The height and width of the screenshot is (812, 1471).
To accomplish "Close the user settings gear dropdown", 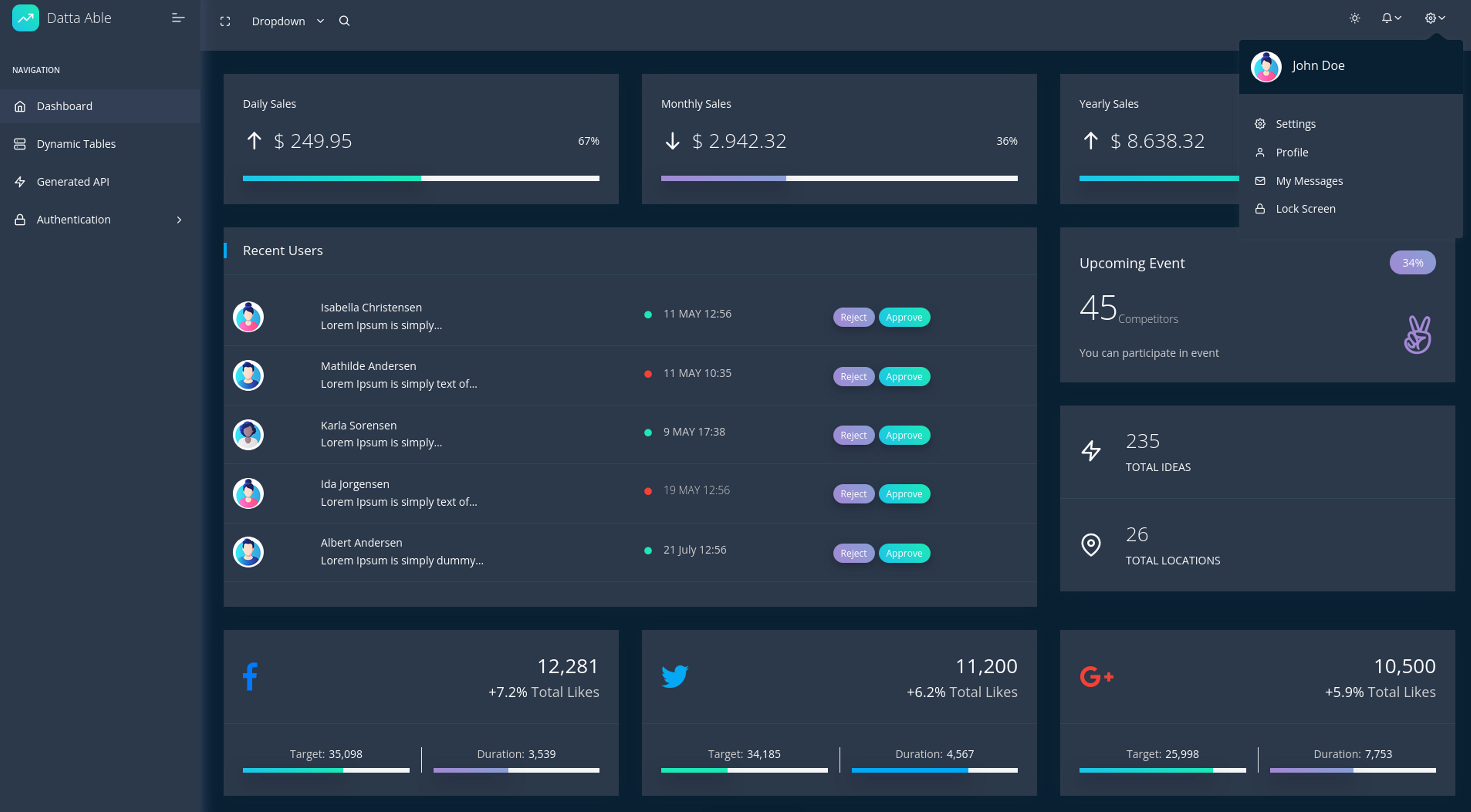I will (x=1435, y=18).
